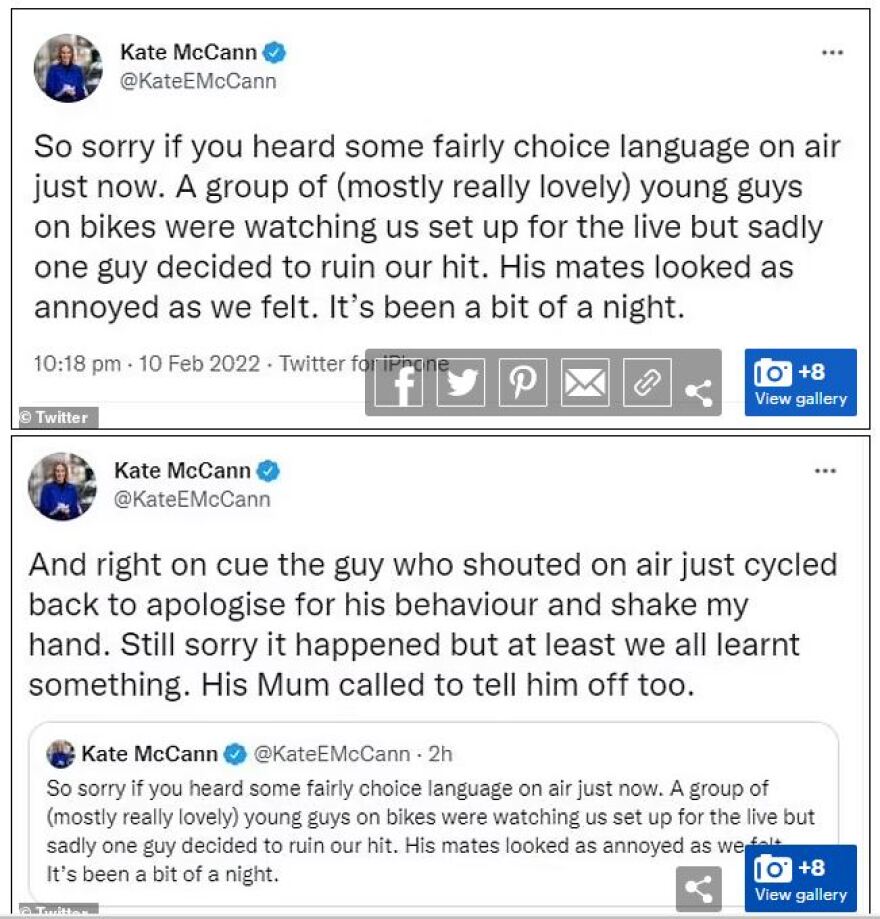The height and width of the screenshot is (919, 880).
Task: Click the profile photo in the second tweet
Action: click(x=62, y=486)
